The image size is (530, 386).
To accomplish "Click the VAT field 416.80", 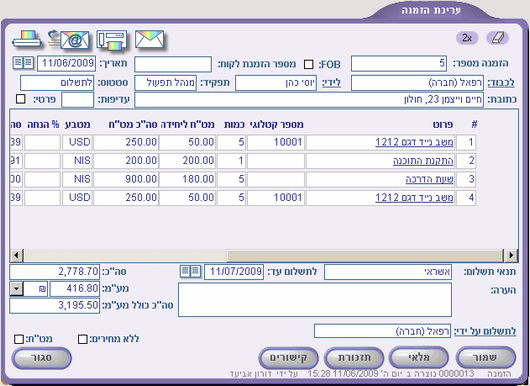I will click(x=74, y=289).
